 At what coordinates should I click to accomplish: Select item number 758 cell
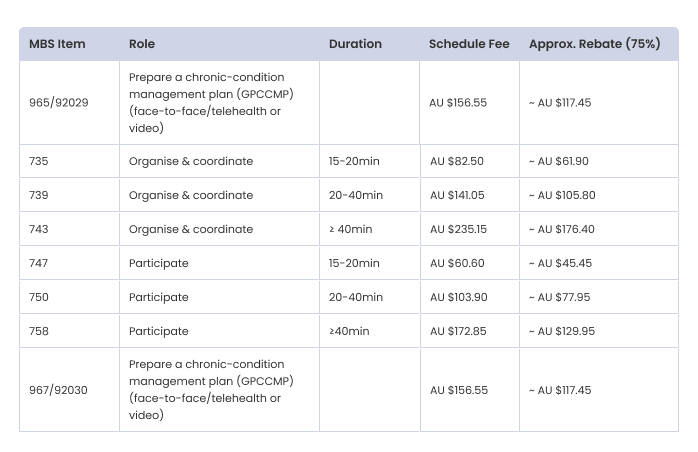pyautogui.click(x=40, y=331)
